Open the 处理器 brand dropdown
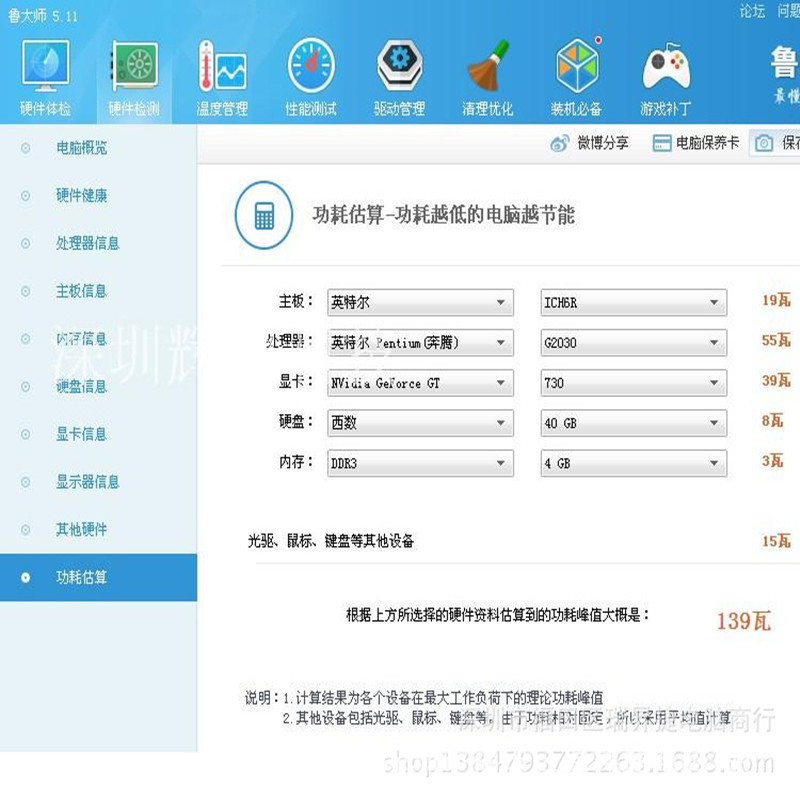 pyautogui.click(x=420, y=342)
